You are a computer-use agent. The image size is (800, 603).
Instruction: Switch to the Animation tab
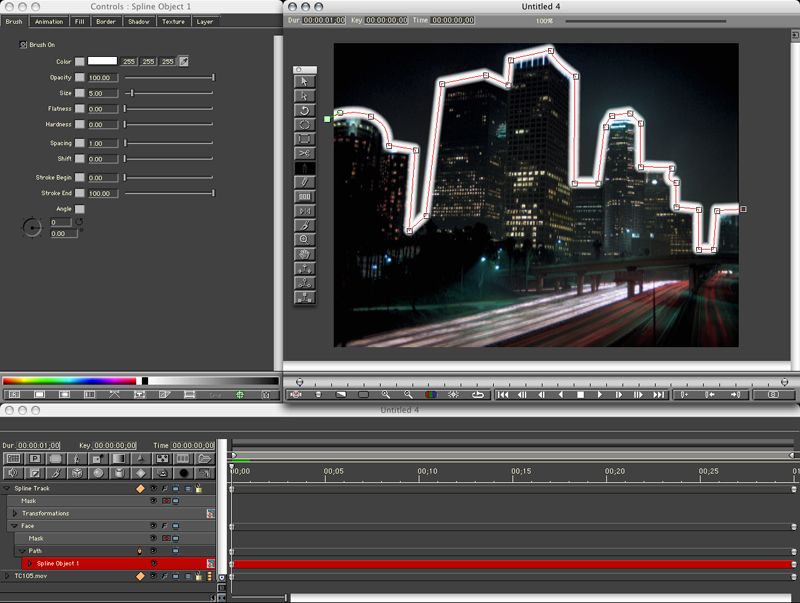[49, 21]
